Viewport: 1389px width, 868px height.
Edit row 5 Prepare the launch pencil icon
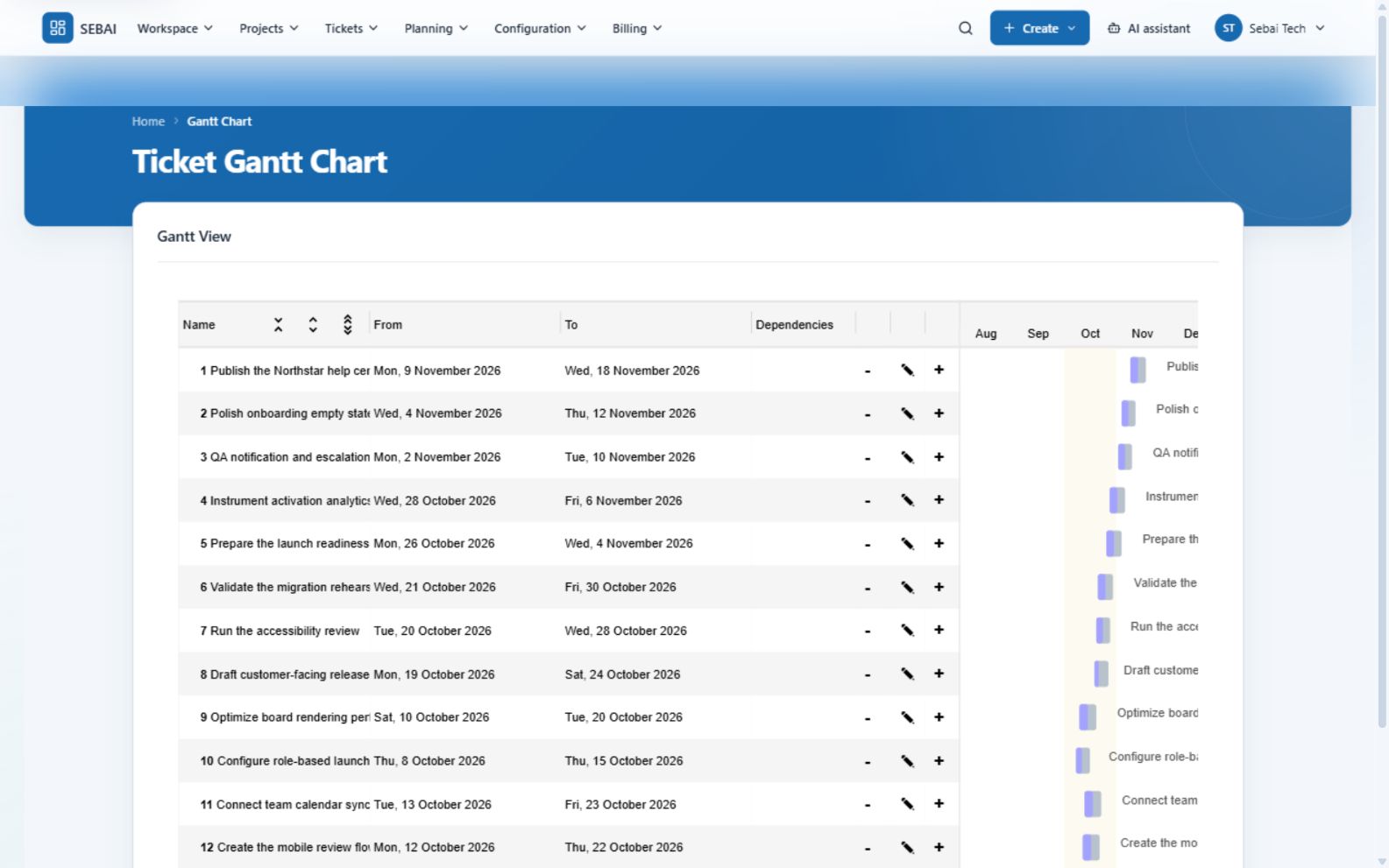point(908,544)
